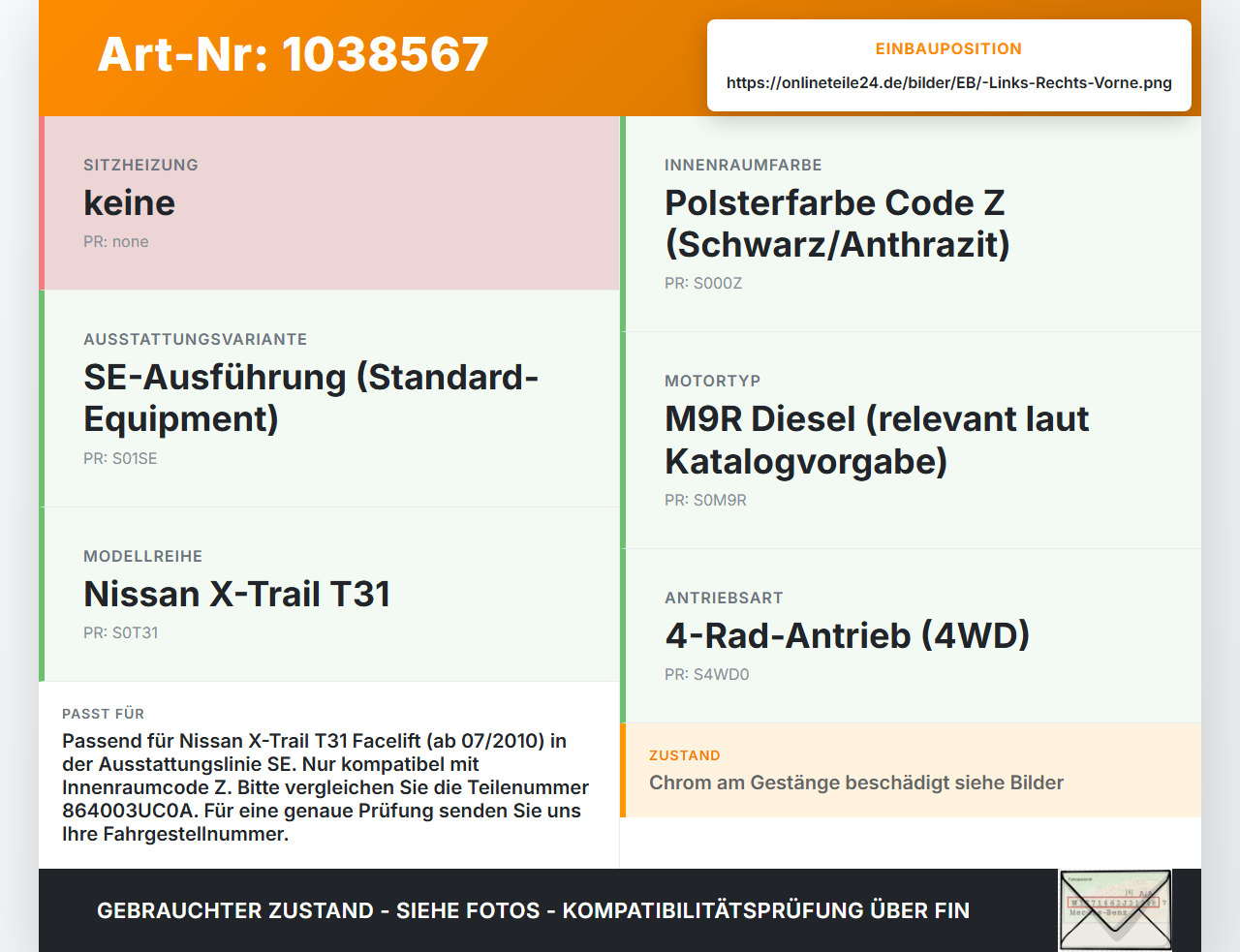
Task: Click the AUSSTATTUNGSVARIANTE label
Action: 196,339
